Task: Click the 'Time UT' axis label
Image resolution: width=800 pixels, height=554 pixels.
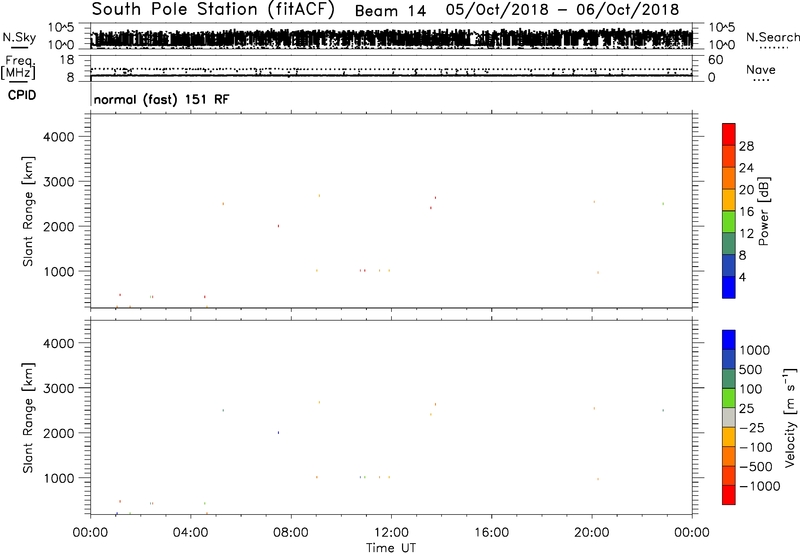Action: point(391,548)
